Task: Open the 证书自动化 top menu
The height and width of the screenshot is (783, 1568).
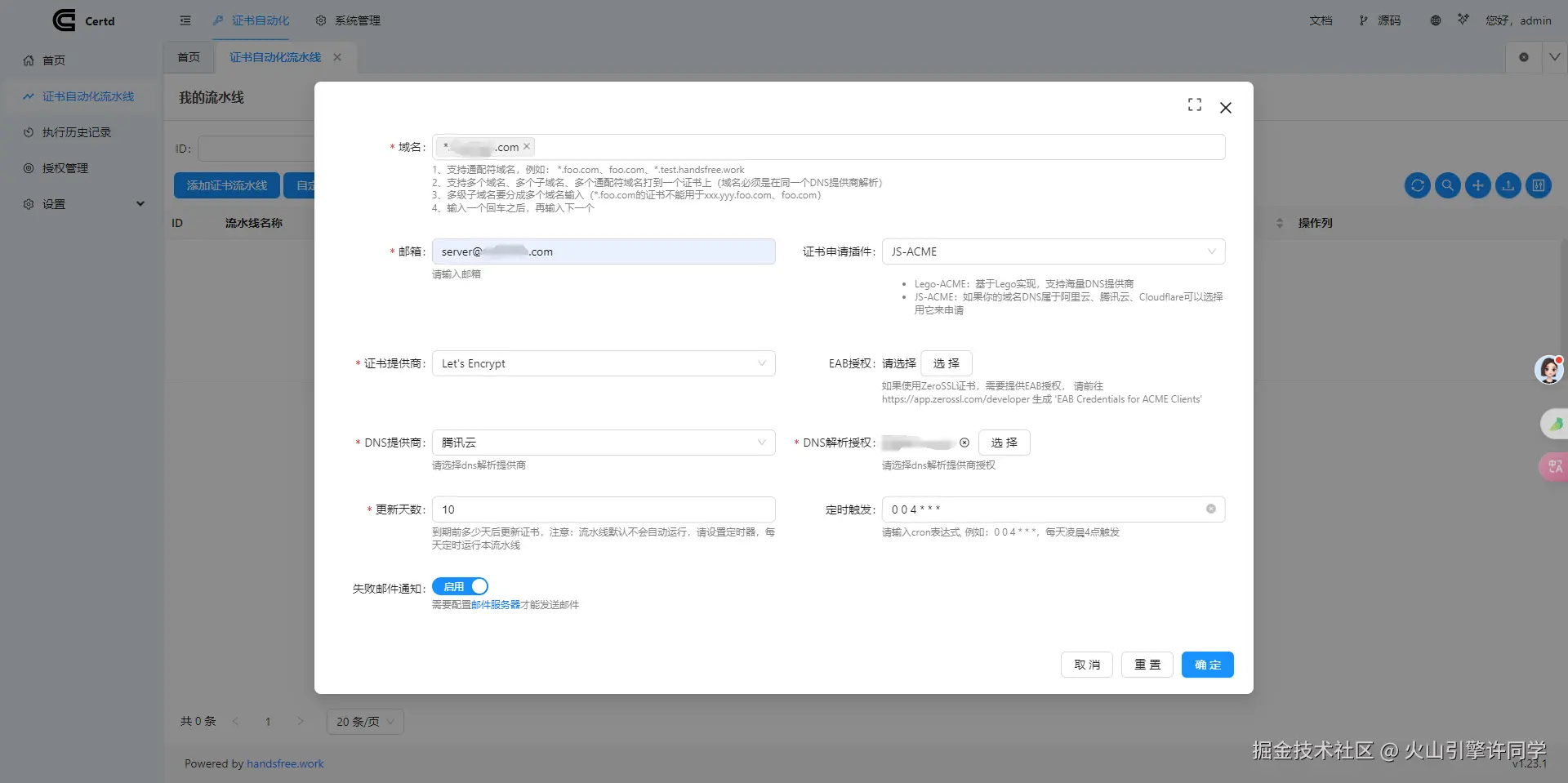Action: click(252, 20)
